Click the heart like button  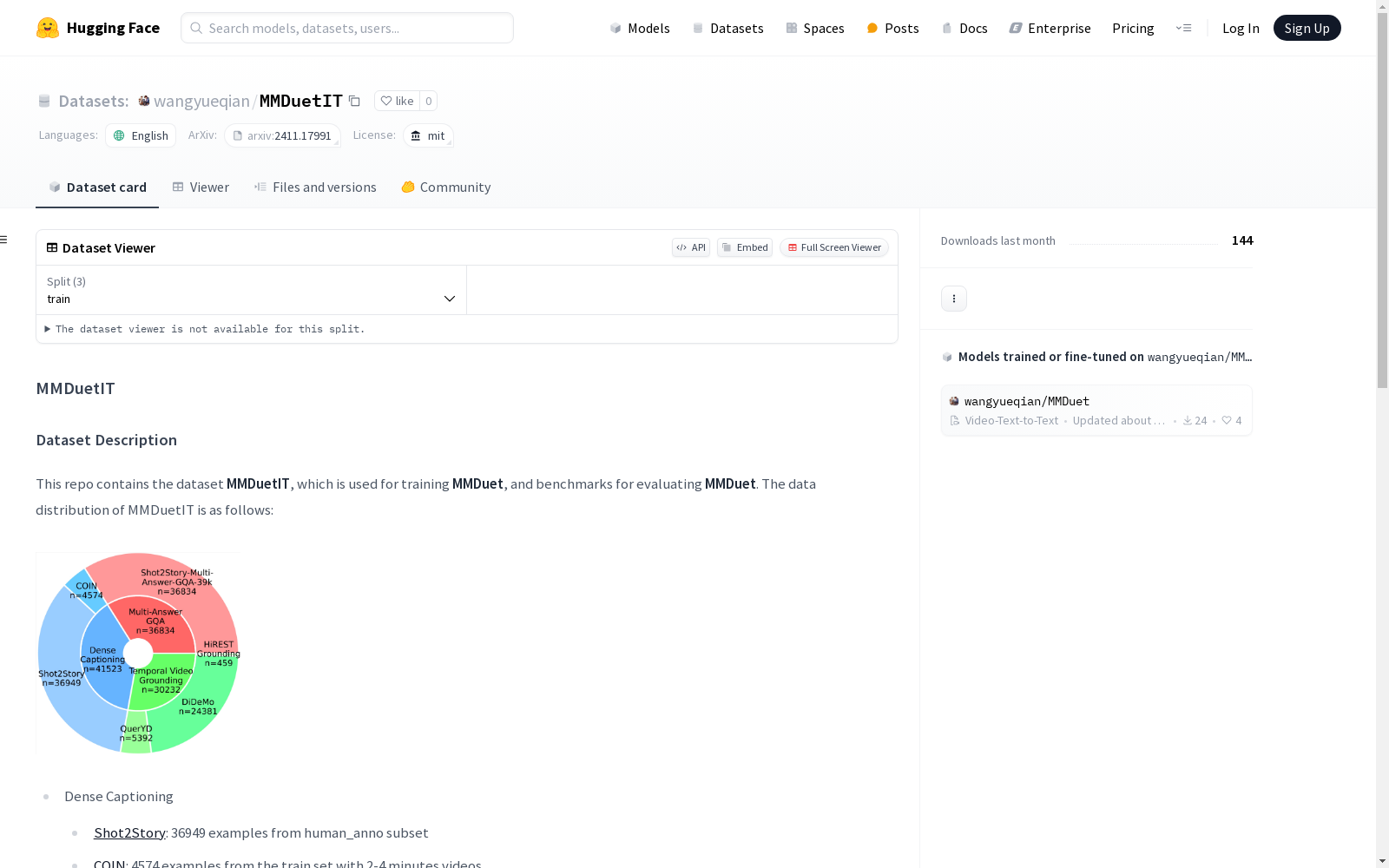click(x=397, y=101)
